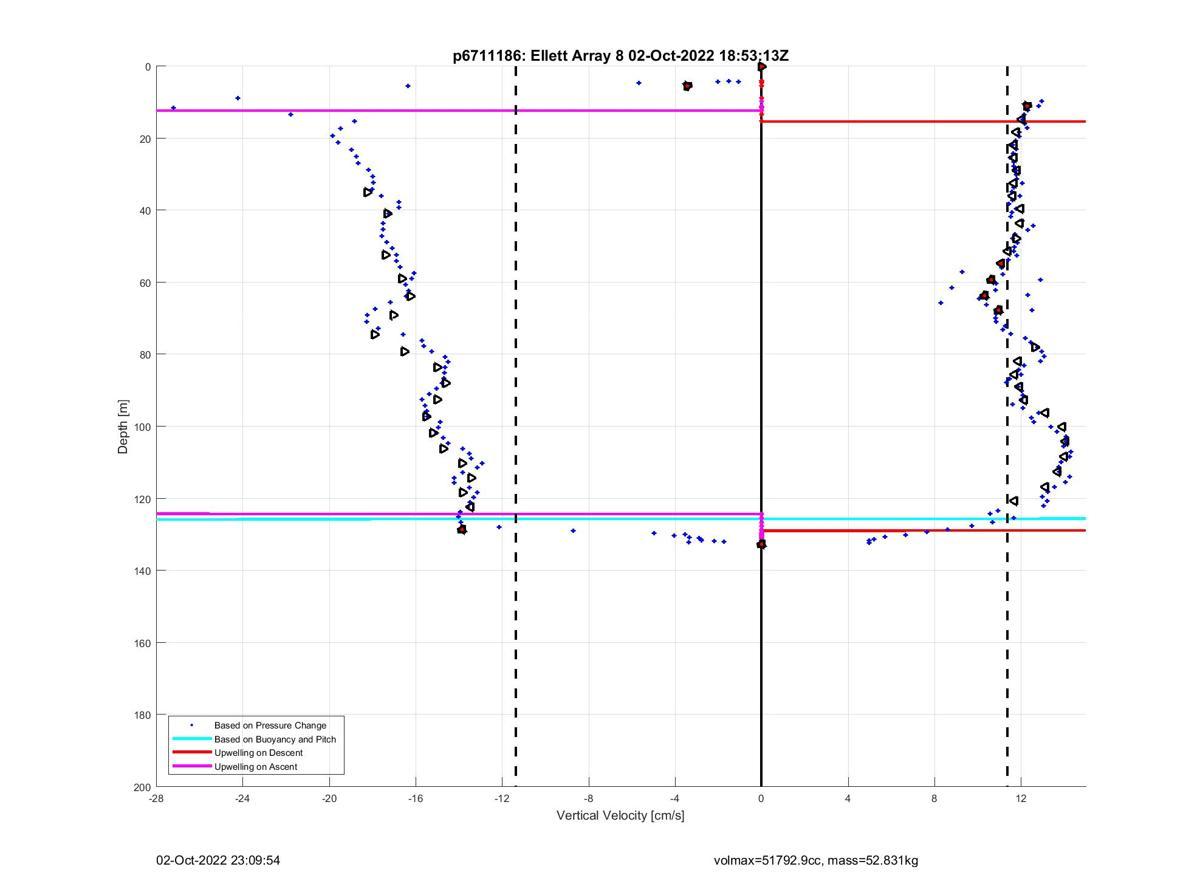This screenshot has width=1200, height=885.
Task: Click x-axis tick label '-28'
Action: tap(156, 798)
